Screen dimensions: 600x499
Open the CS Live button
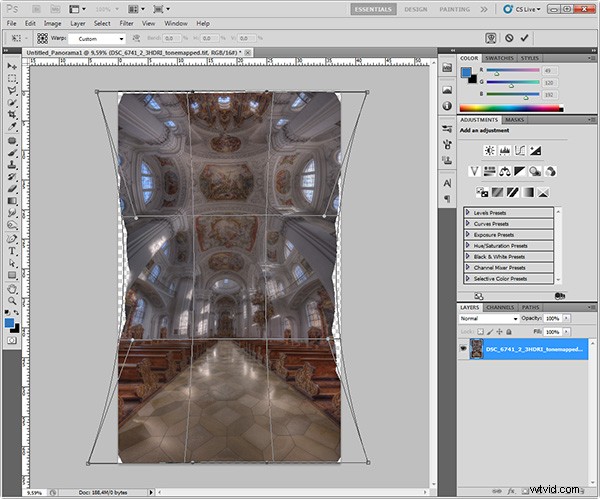(x=522, y=9)
